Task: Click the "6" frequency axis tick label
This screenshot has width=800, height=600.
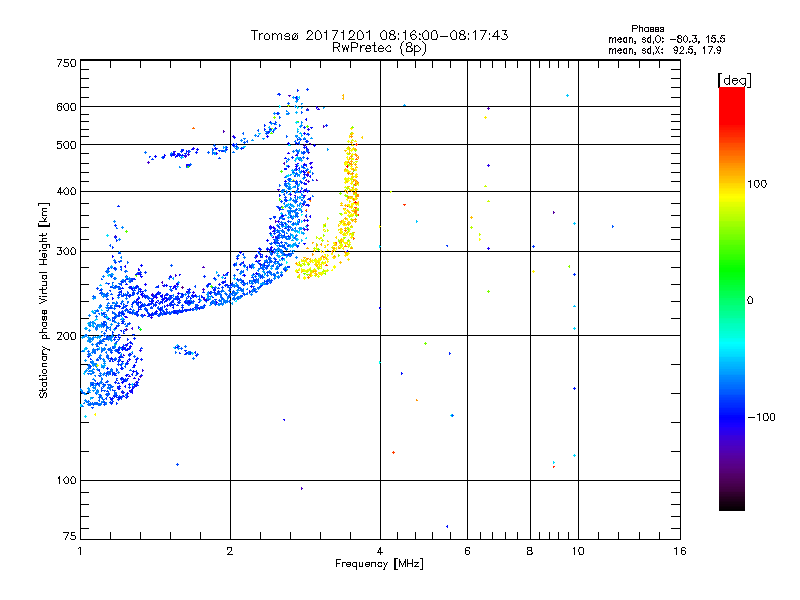Action: click(x=467, y=551)
